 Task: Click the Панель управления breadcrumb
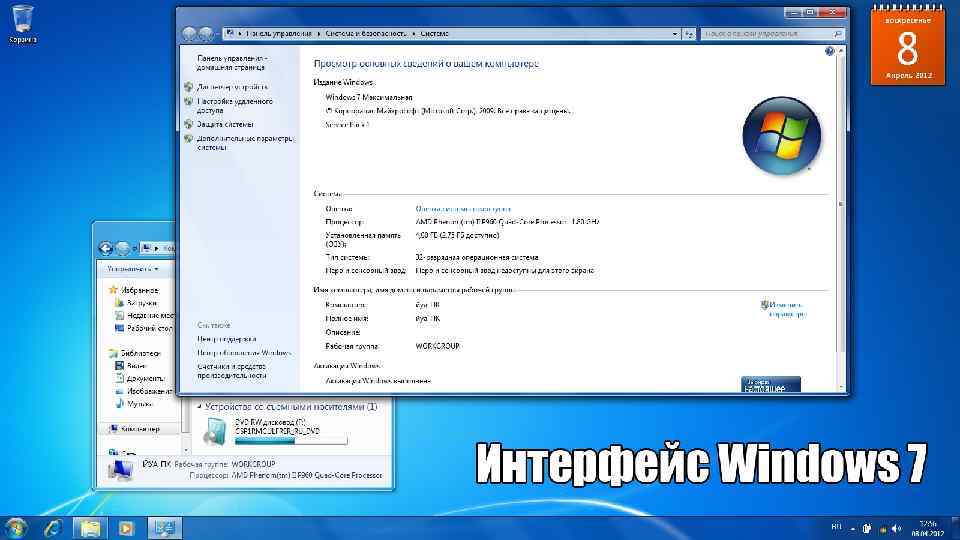pos(279,34)
